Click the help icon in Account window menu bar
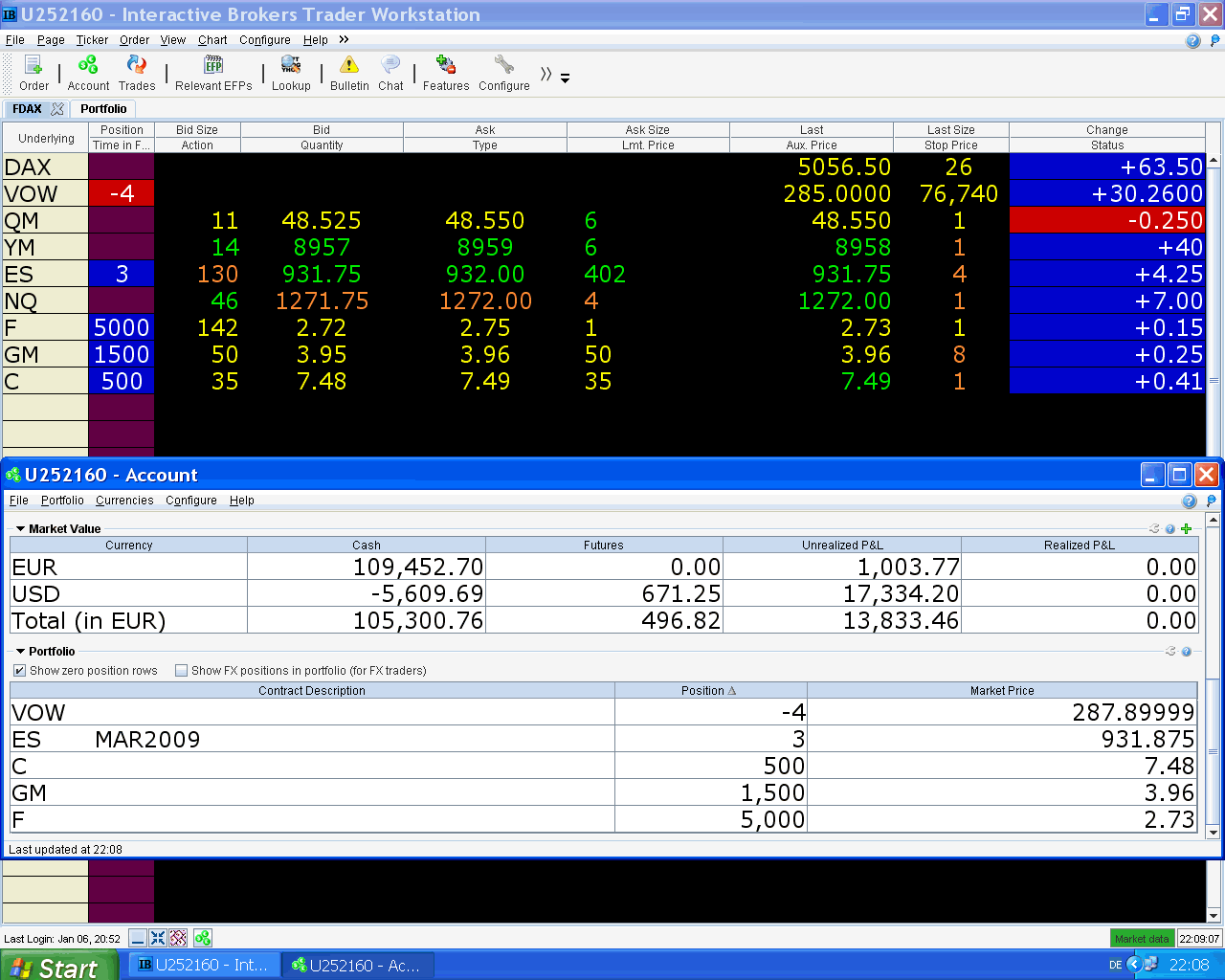 [x=1189, y=501]
